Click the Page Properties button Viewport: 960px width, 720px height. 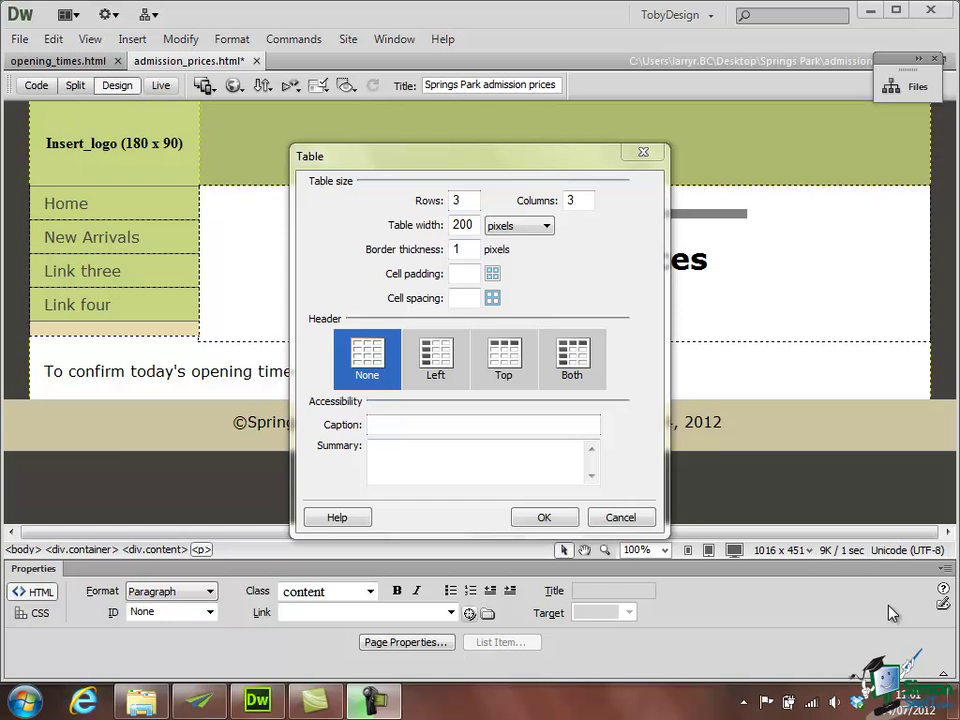[x=407, y=642]
